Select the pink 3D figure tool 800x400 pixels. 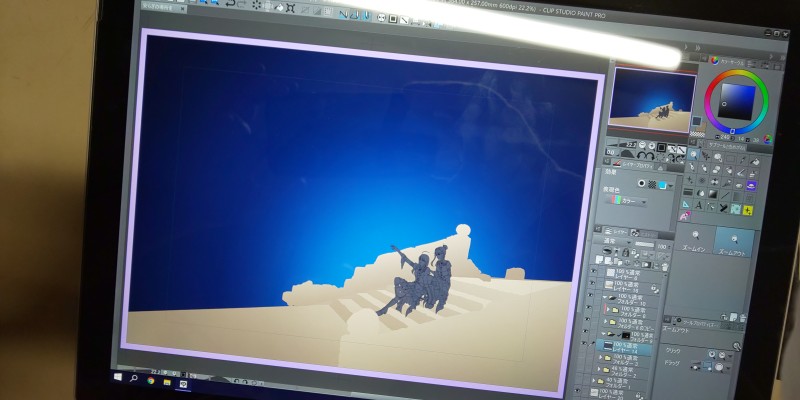point(686,215)
